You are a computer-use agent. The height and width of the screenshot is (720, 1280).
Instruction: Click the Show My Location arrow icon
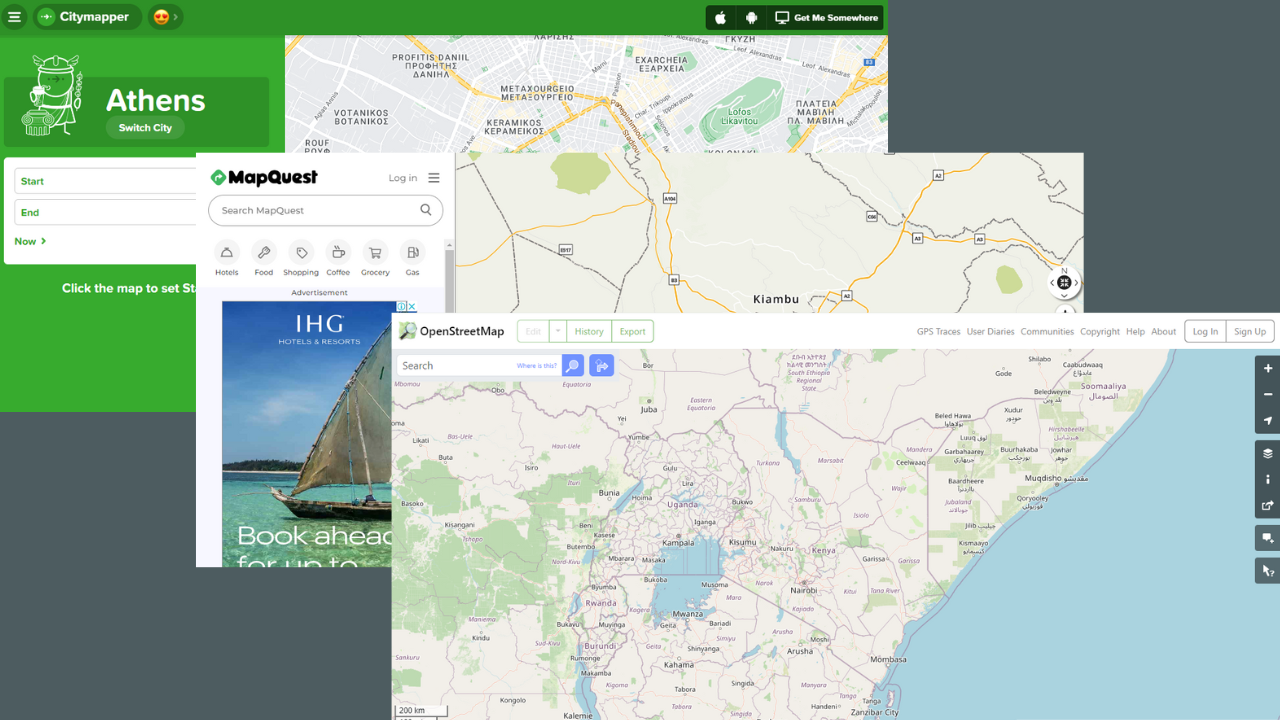coord(1268,421)
